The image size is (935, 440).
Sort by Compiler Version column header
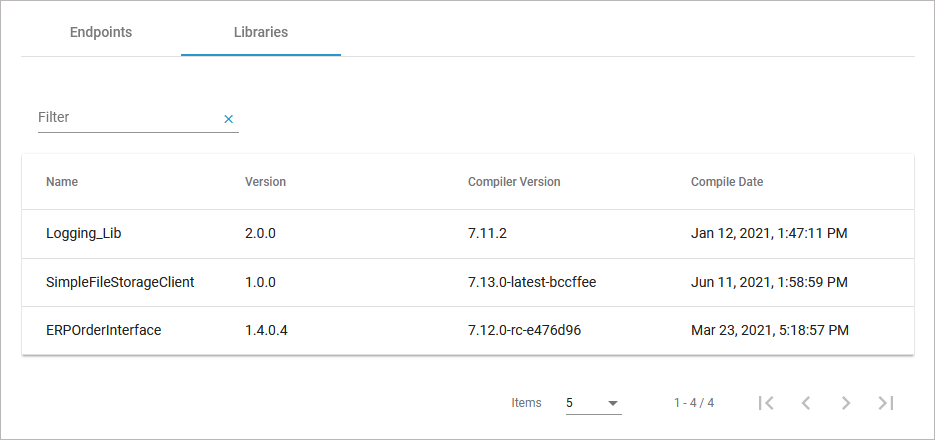[x=514, y=182]
